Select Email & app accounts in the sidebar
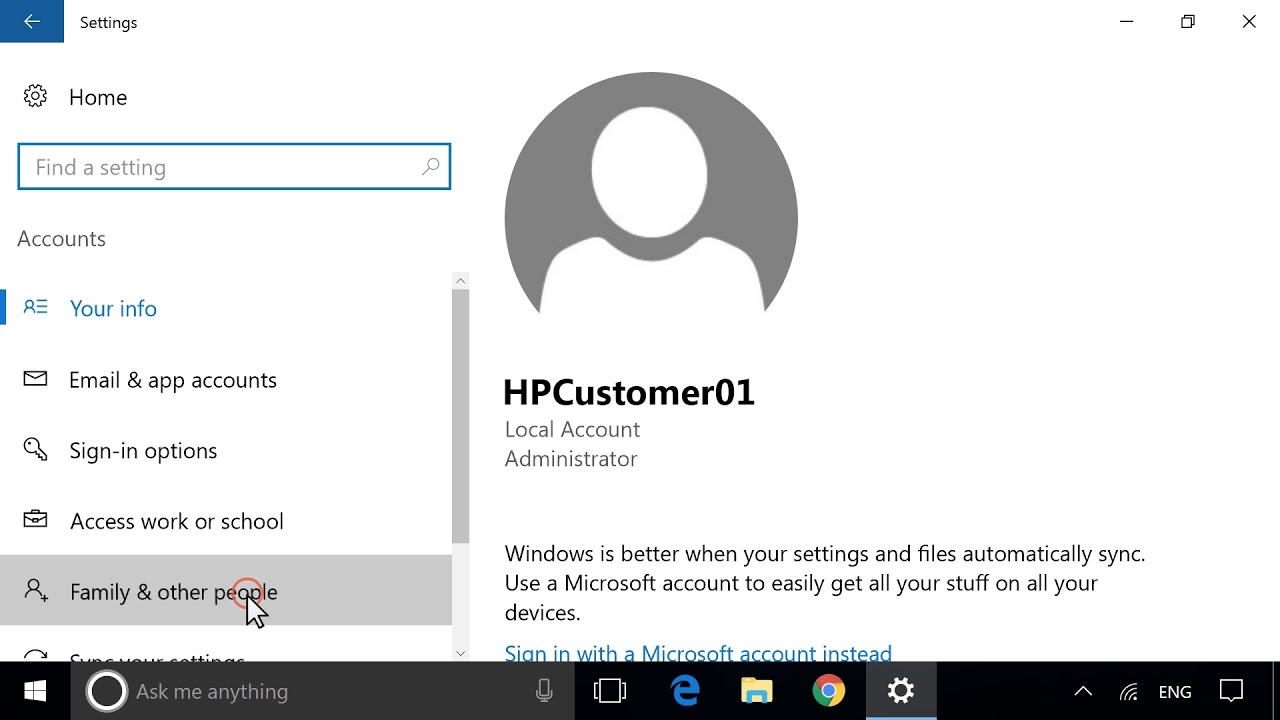 click(226, 379)
